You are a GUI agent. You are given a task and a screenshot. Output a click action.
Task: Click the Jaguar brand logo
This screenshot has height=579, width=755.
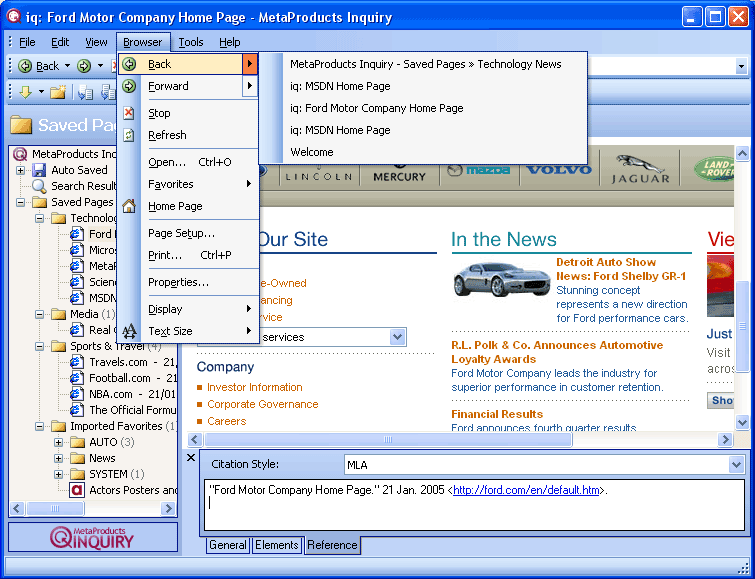coord(640,169)
